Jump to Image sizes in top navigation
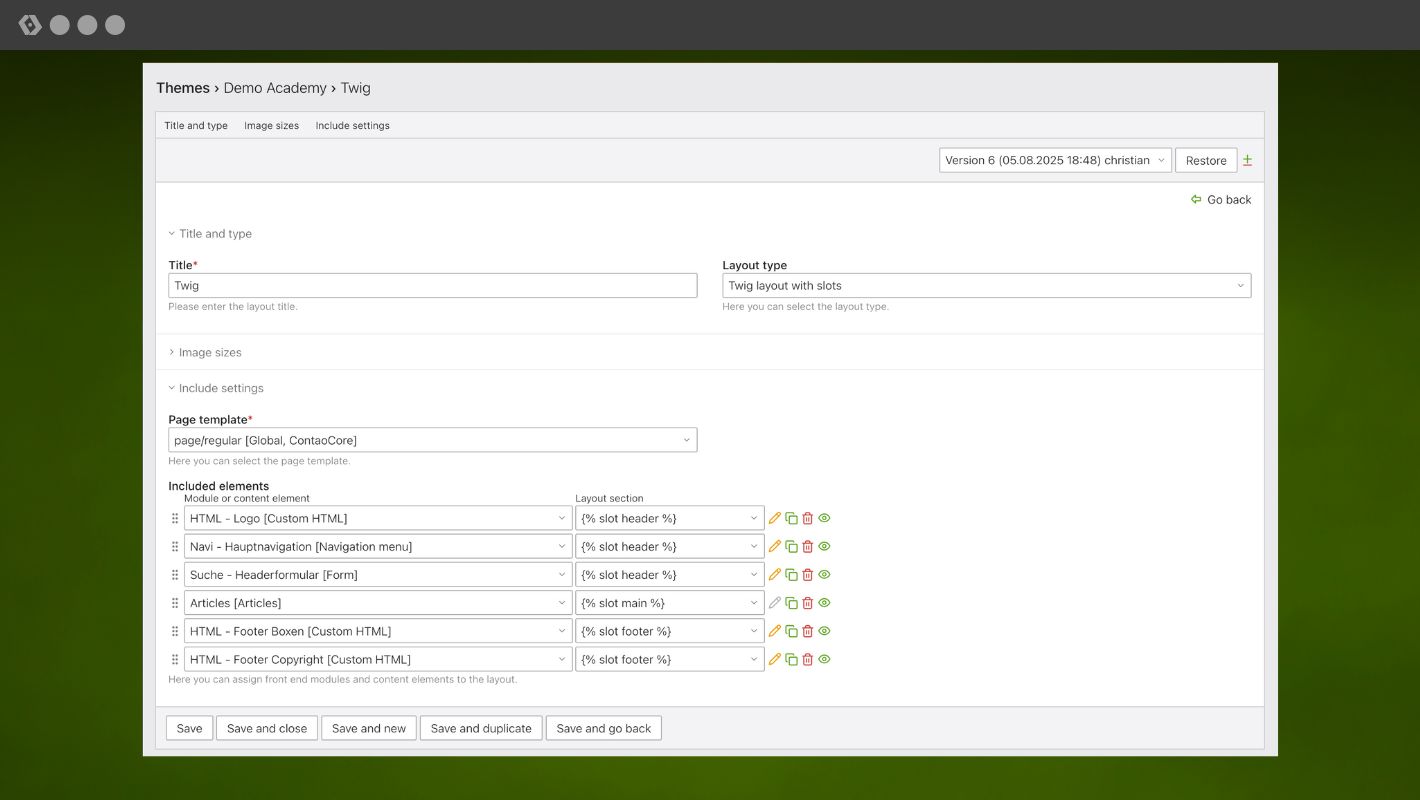 [x=271, y=126]
